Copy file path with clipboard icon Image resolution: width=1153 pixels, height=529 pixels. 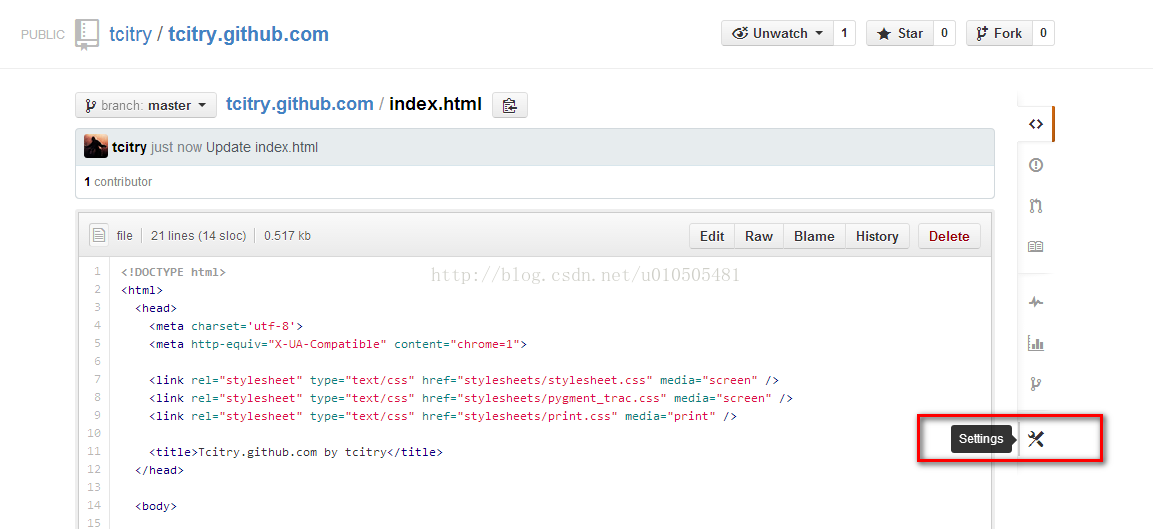510,105
